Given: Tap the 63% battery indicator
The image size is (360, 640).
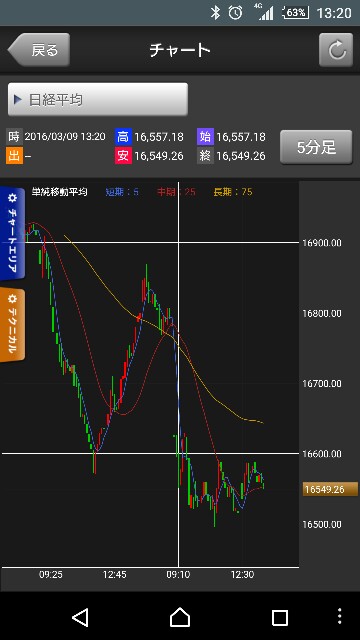Looking at the screenshot, I should [296, 13].
